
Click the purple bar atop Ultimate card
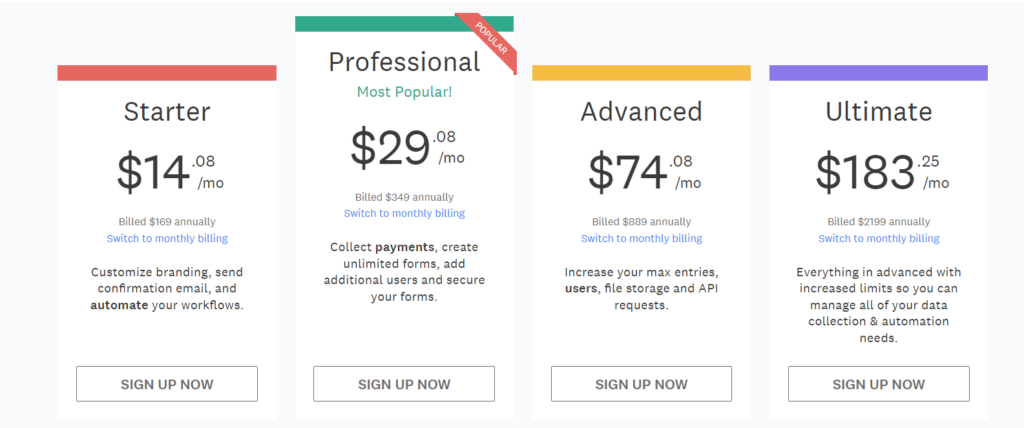pyautogui.click(x=878, y=73)
